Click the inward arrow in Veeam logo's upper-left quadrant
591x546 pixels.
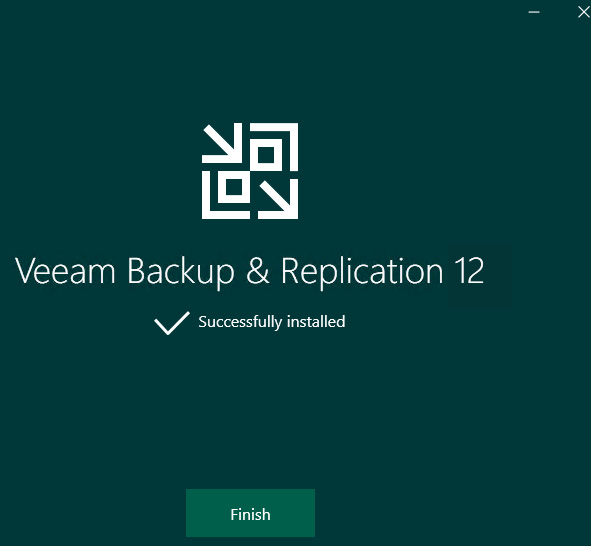point(222,143)
